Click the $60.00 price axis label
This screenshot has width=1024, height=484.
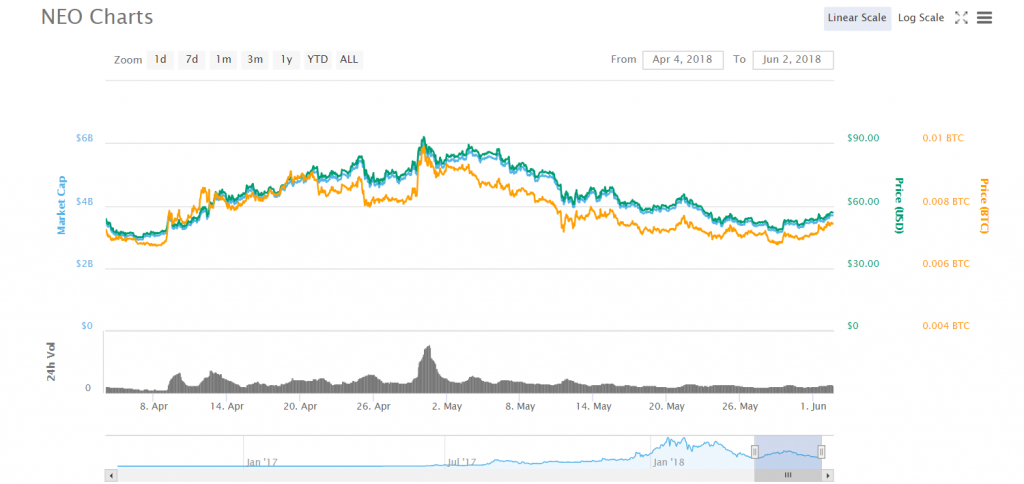[863, 201]
